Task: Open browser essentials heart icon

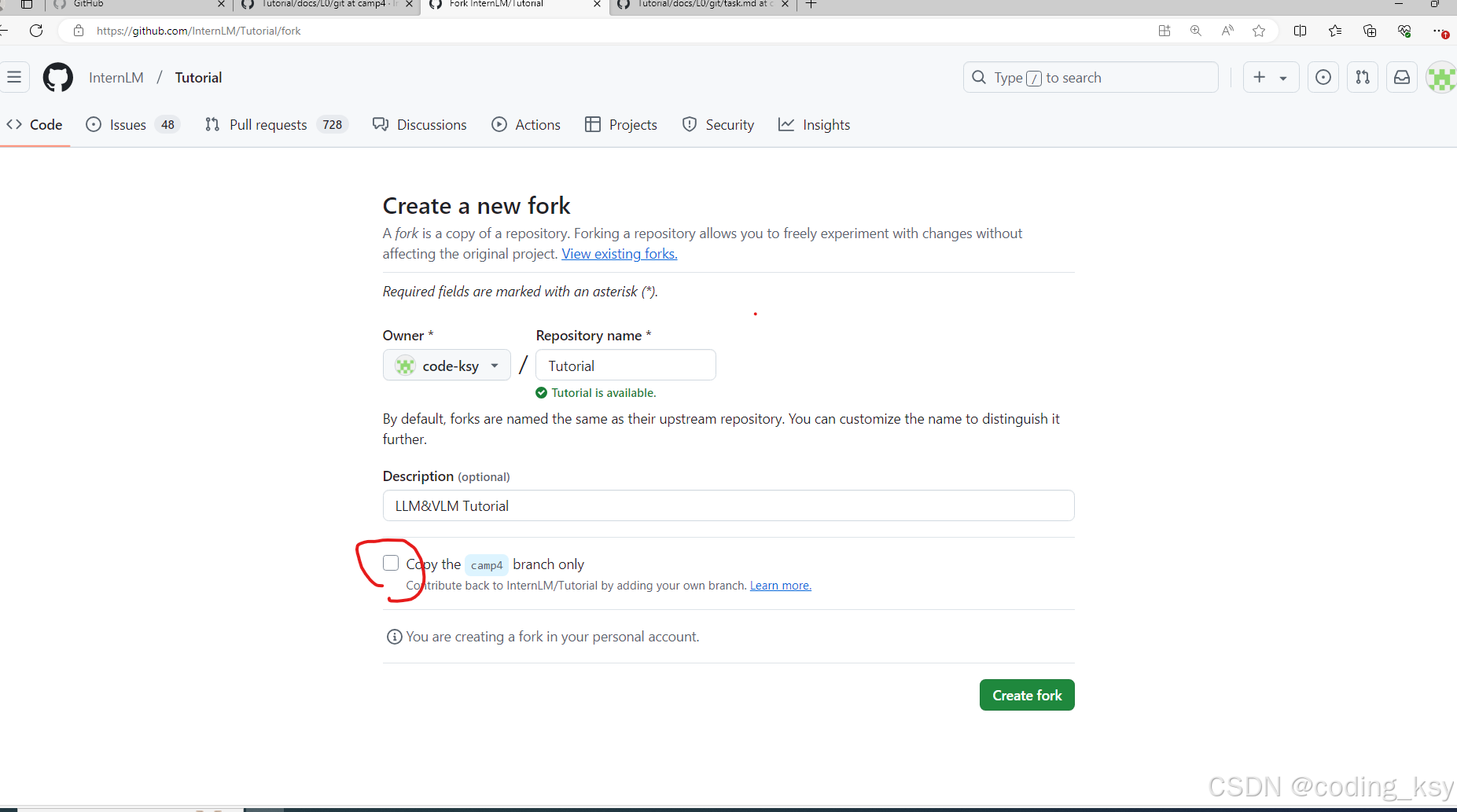Action: (x=1404, y=31)
